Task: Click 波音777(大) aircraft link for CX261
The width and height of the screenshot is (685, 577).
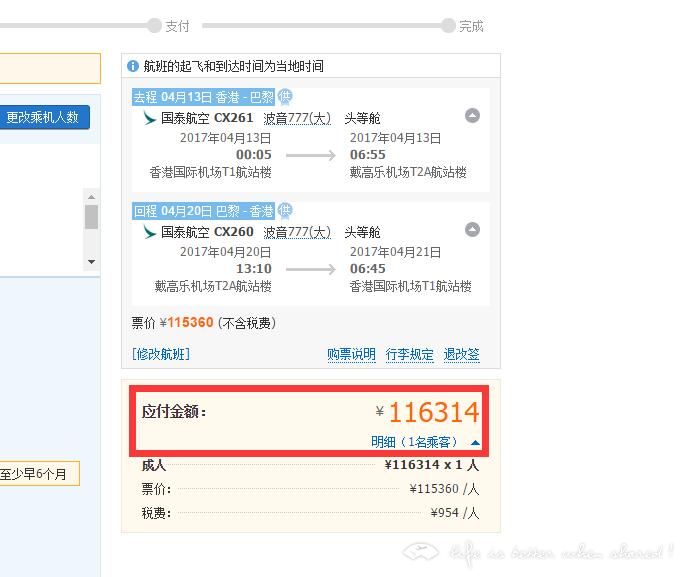Action: point(297,118)
